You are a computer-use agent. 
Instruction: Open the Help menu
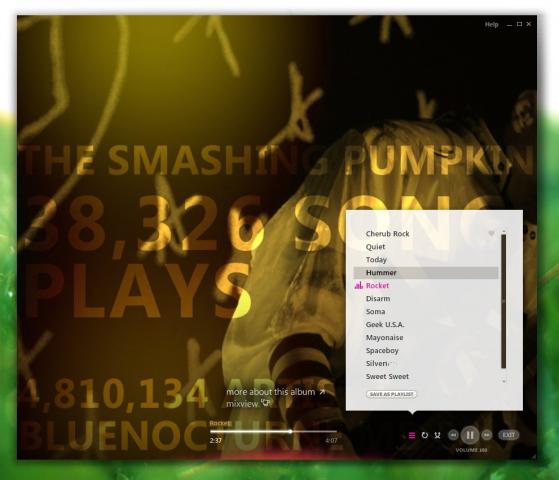[491, 25]
